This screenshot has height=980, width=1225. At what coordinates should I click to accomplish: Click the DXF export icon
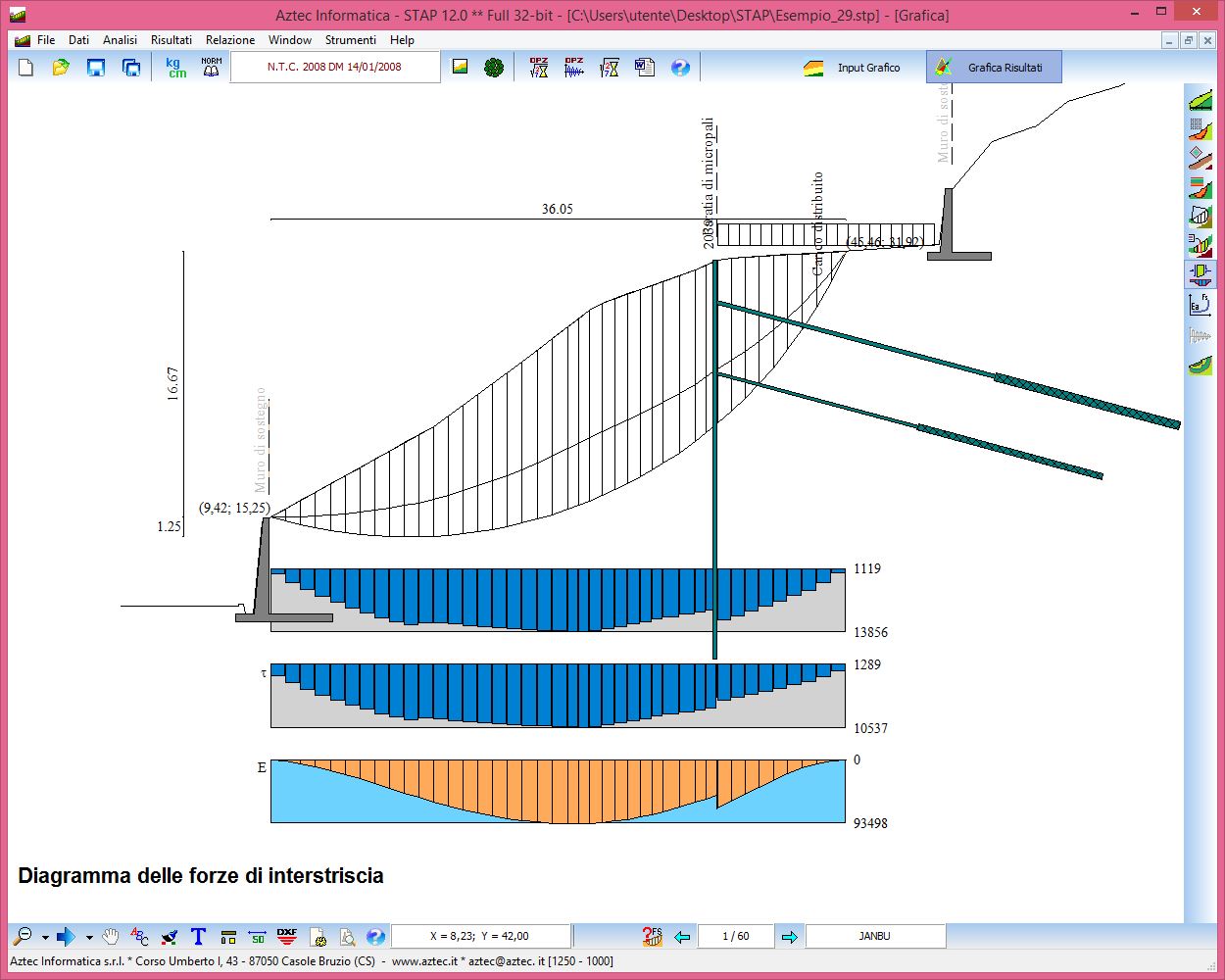(x=286, y=937)
